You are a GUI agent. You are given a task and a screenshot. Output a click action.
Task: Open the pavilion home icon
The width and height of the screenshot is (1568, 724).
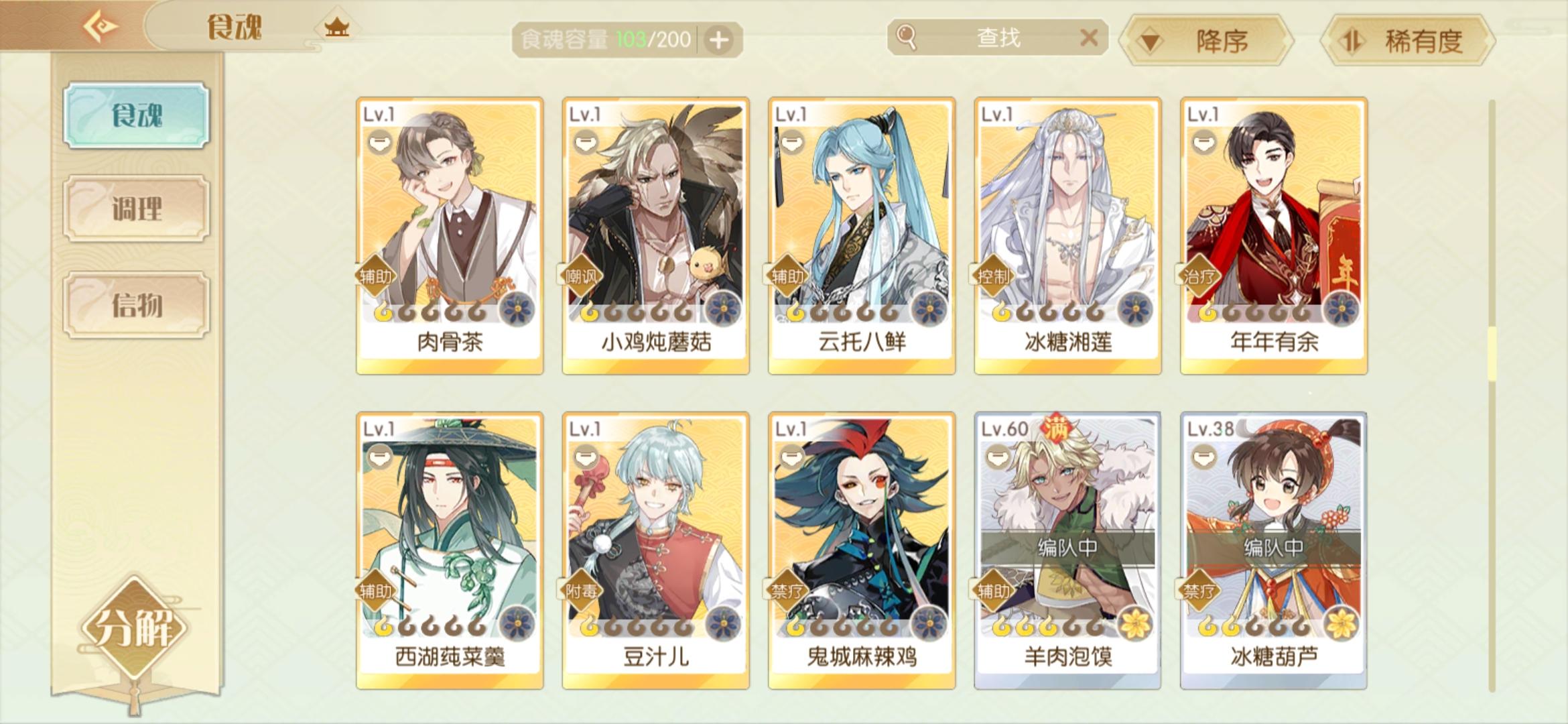[336, 28]
